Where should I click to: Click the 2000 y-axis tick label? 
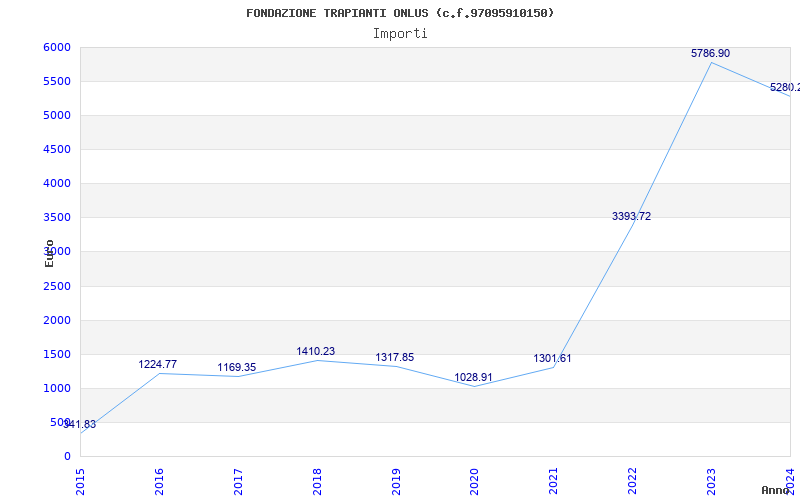[x=57, y=320]
